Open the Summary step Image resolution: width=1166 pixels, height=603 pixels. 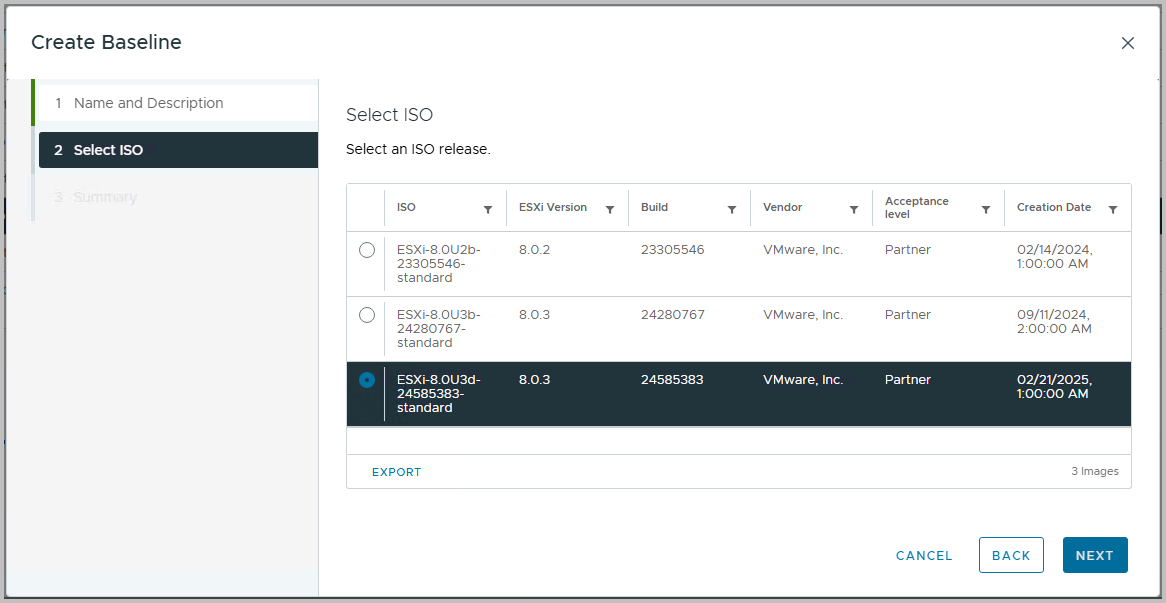click(x=104, y=196)
